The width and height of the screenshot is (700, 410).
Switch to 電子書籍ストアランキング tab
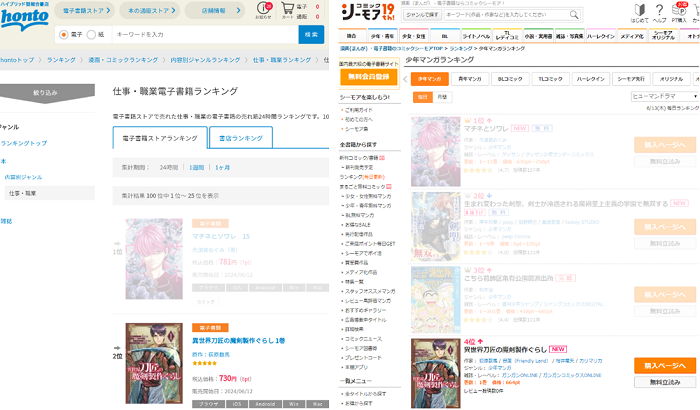tap(160, 138)
